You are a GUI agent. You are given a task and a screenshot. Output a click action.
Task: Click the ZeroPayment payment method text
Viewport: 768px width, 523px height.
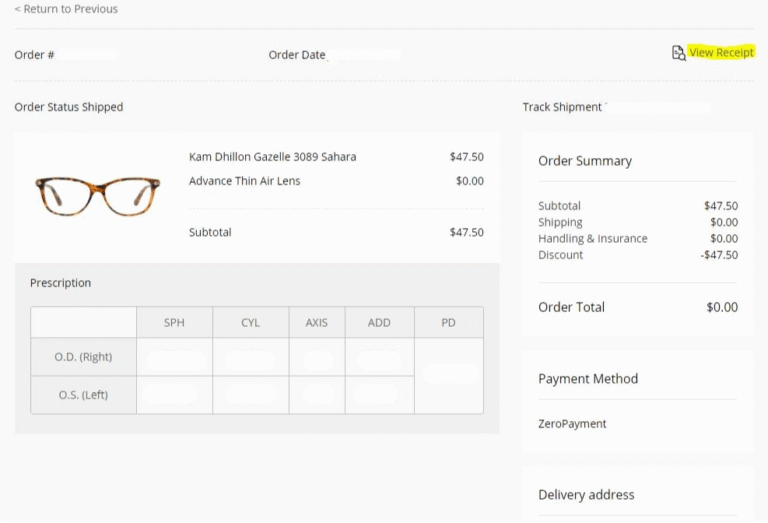572,424
